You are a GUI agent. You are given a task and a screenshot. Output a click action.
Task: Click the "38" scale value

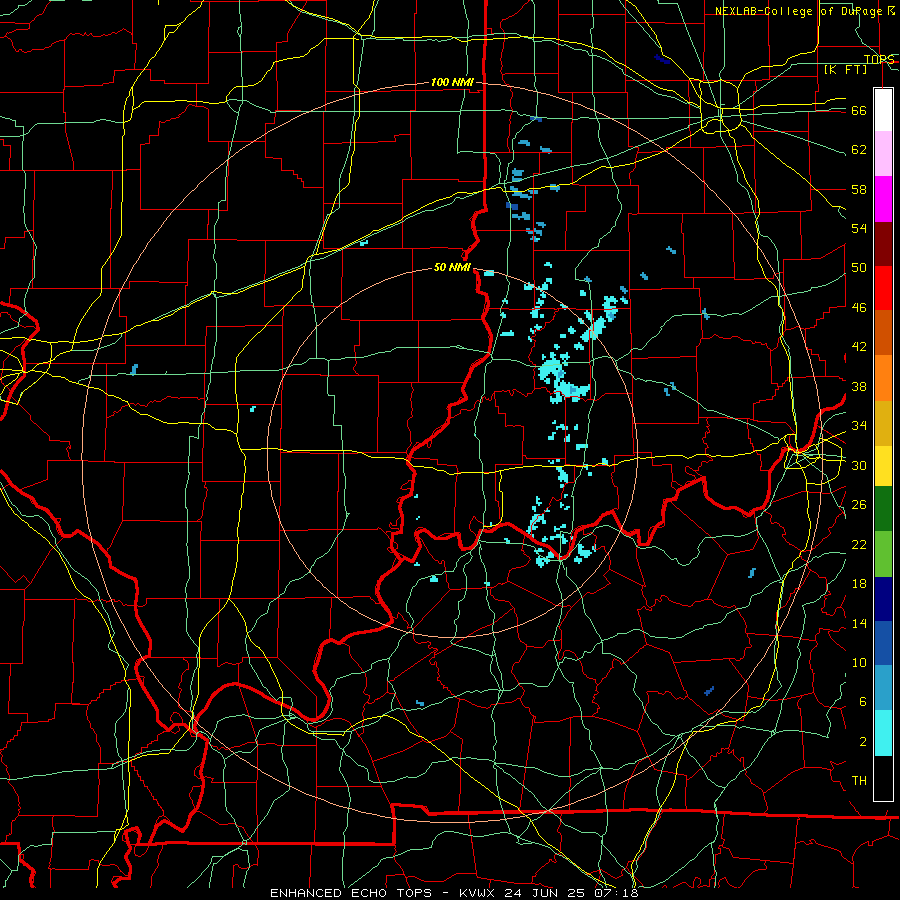(859, 387)
